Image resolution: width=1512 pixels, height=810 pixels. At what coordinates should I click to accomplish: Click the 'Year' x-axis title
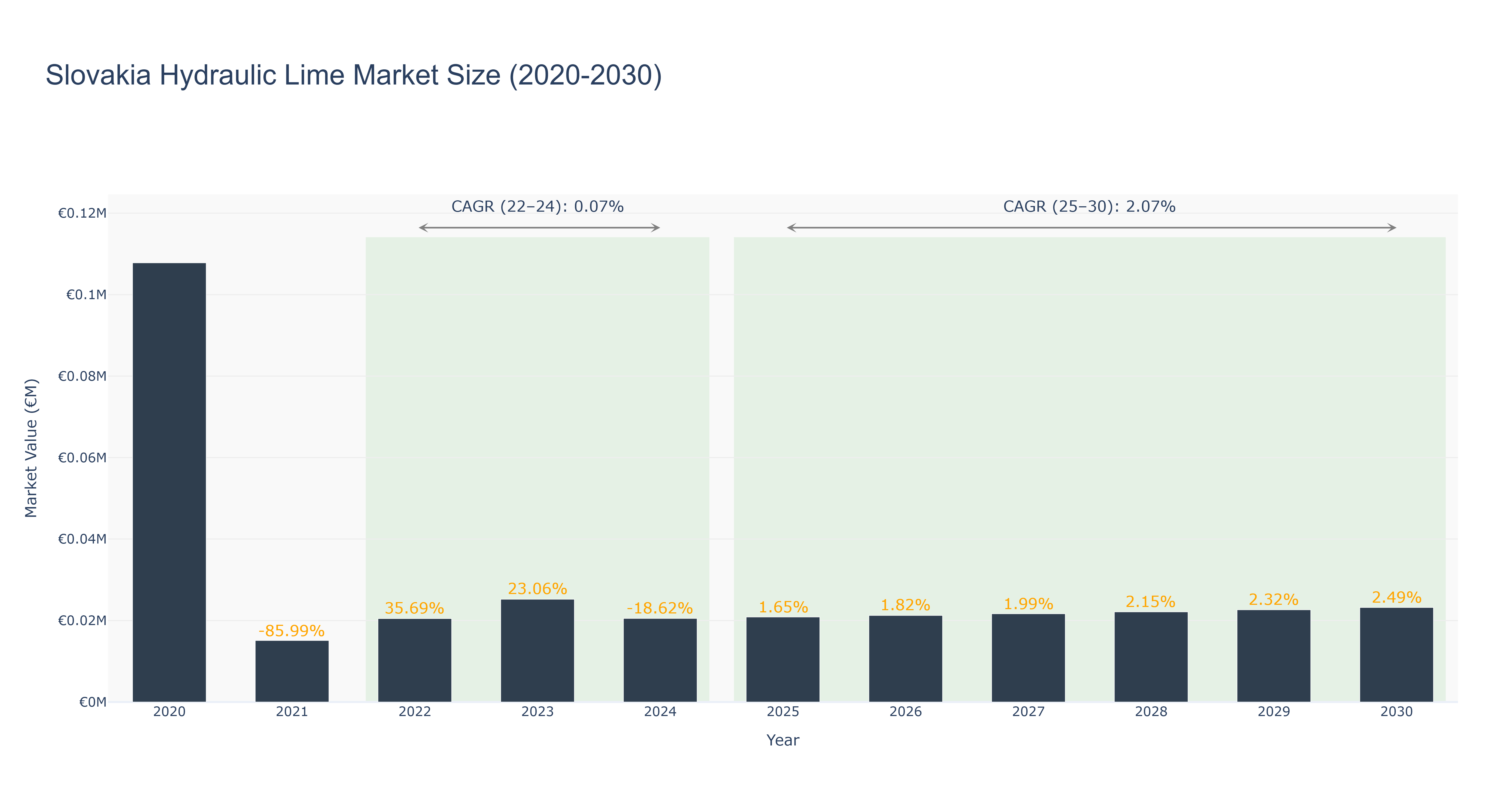[782, 740]
